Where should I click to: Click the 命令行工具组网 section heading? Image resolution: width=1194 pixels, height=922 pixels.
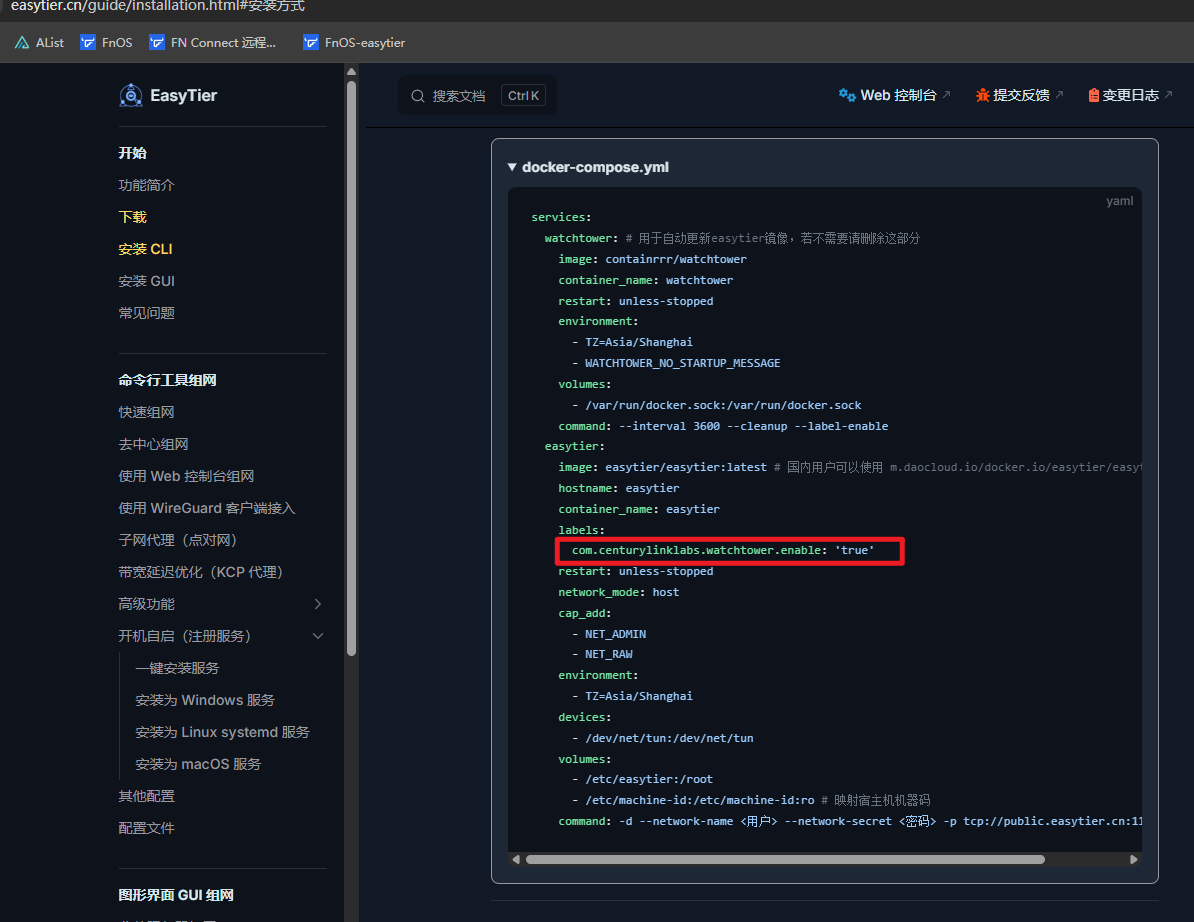pos(168,380)
